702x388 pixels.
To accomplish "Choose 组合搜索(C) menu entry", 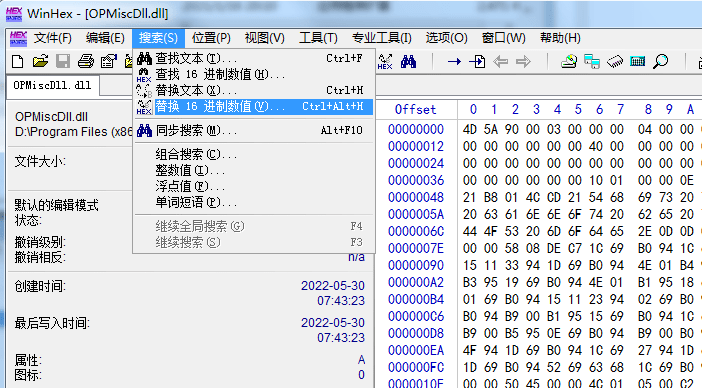I will (254, 154).
